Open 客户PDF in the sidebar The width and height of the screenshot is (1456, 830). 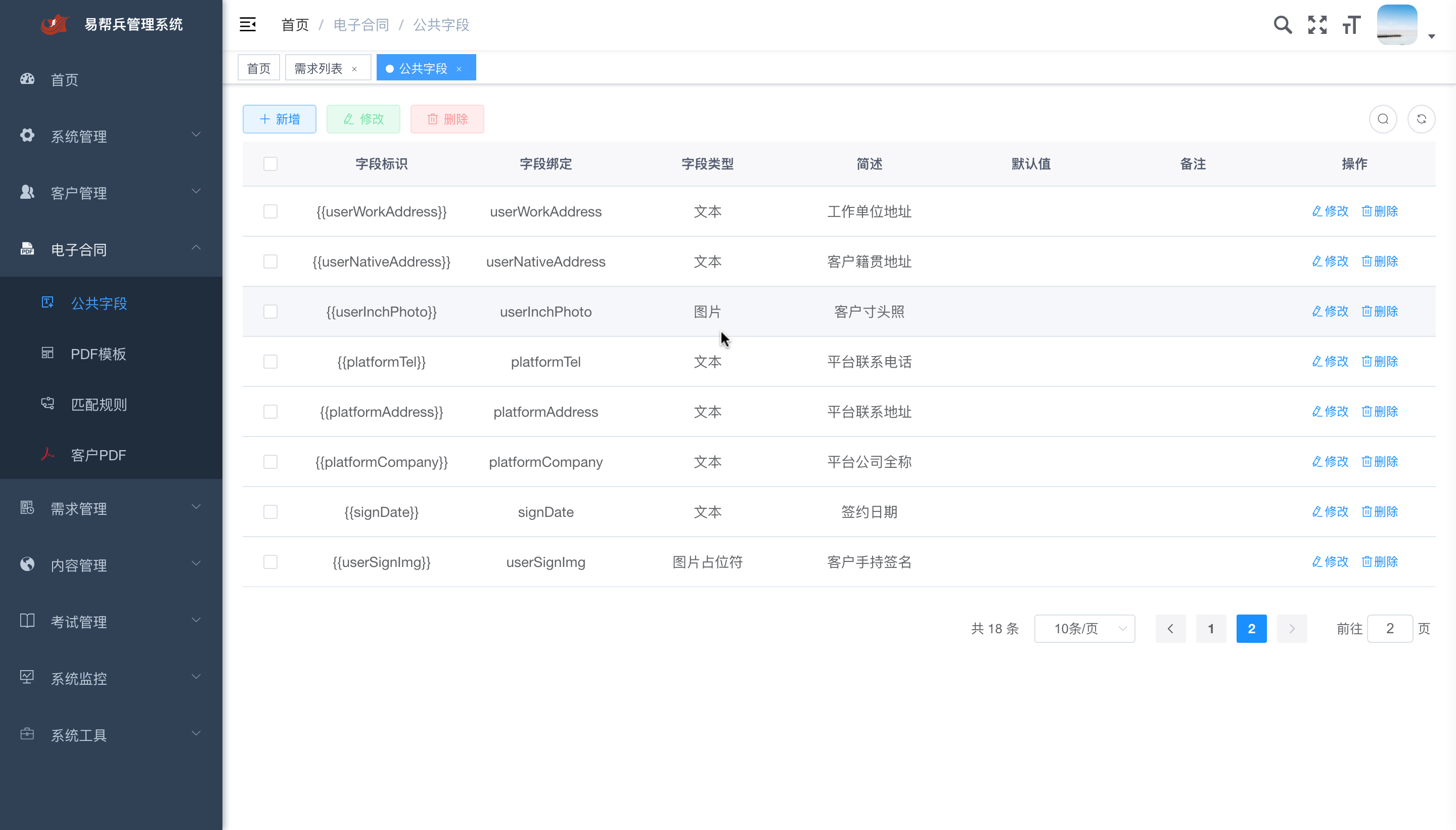[111, 454]
